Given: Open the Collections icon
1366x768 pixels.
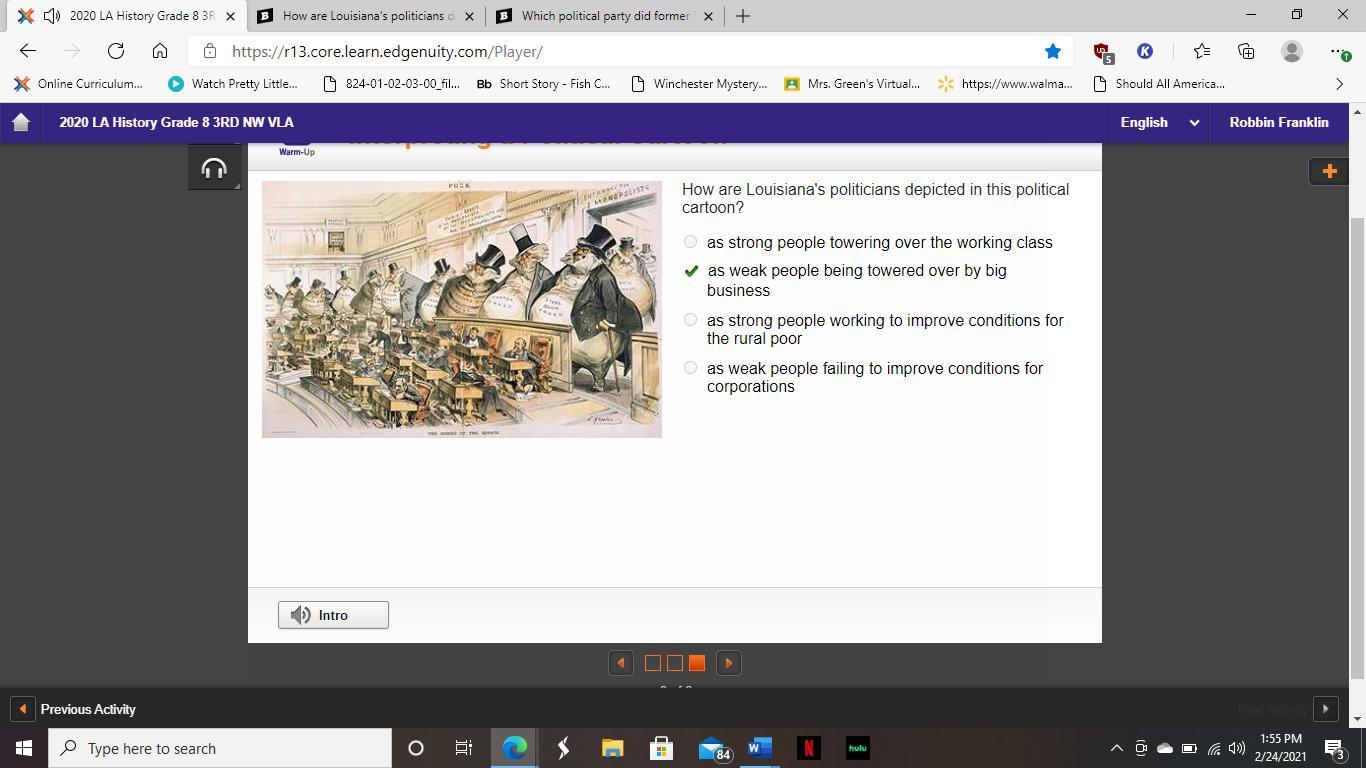Looking at the screenshot, I should [1246, 51].
